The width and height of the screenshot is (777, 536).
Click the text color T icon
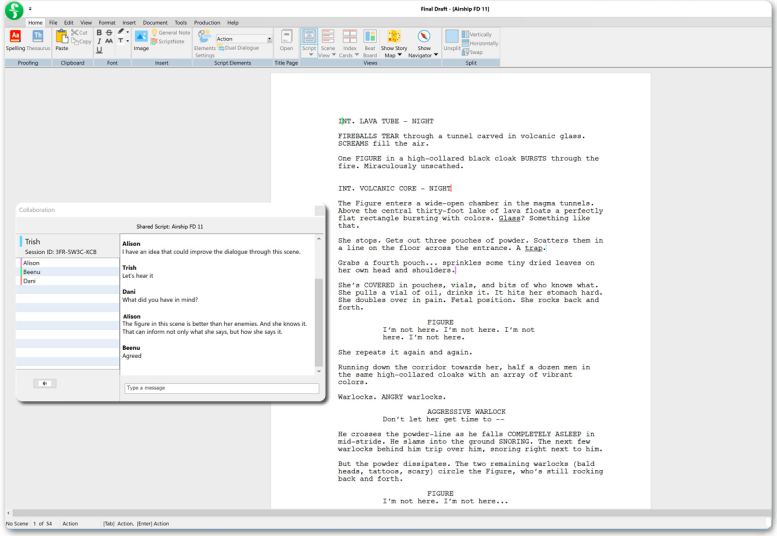[x=120, y=41]
